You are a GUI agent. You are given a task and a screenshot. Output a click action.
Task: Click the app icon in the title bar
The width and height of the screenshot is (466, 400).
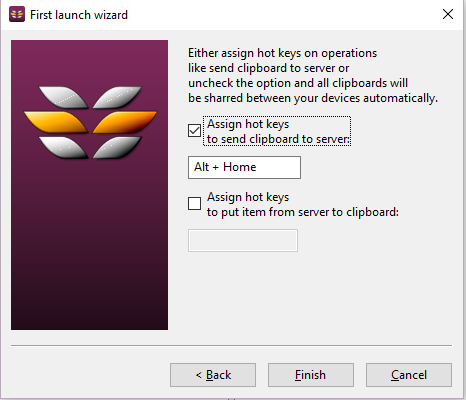[x=17, y=14]
